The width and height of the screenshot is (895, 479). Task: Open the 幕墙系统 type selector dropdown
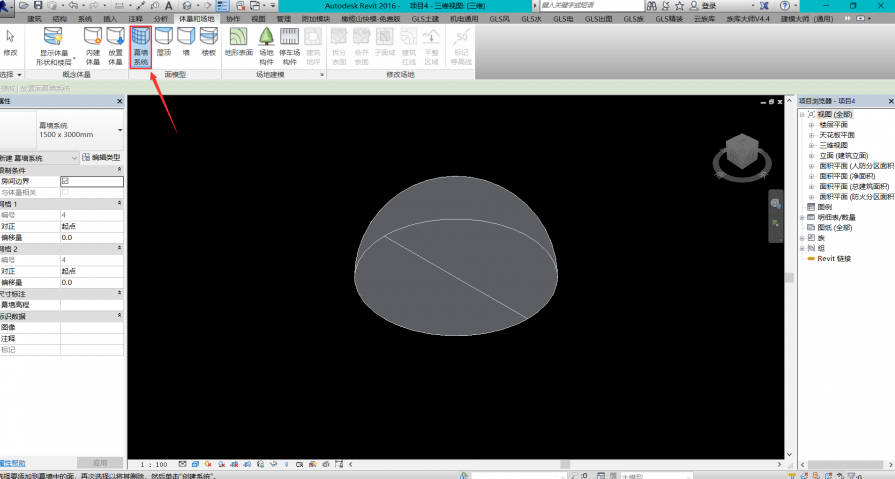(x=119, y=130)
